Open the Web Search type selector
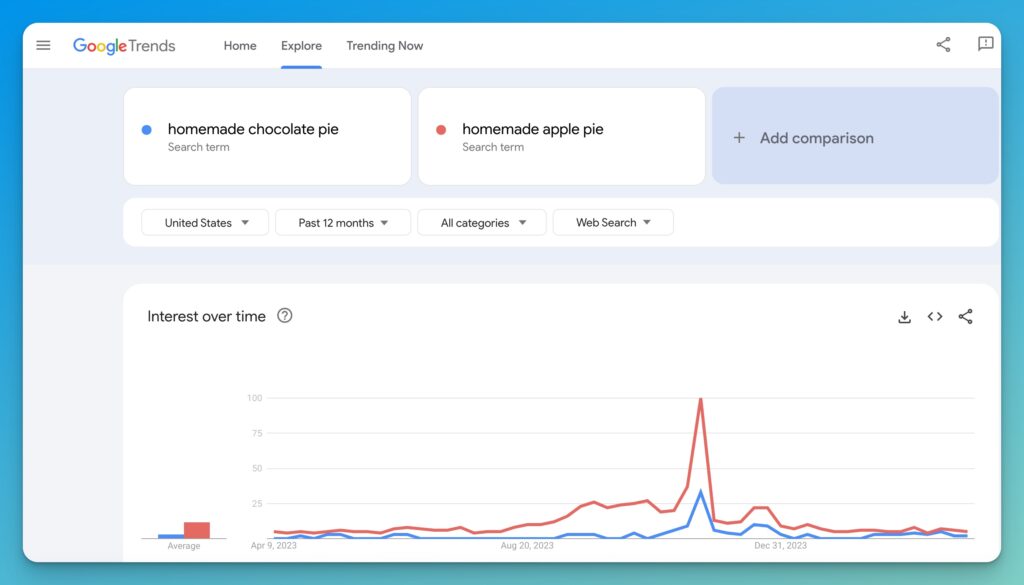The width and height of the screenshot is (1024, 585). 613,222
